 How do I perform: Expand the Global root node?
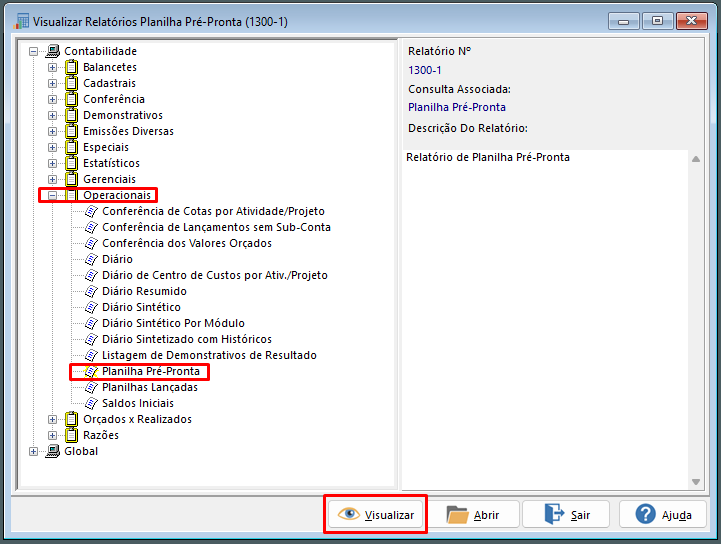tap(33, 452)
